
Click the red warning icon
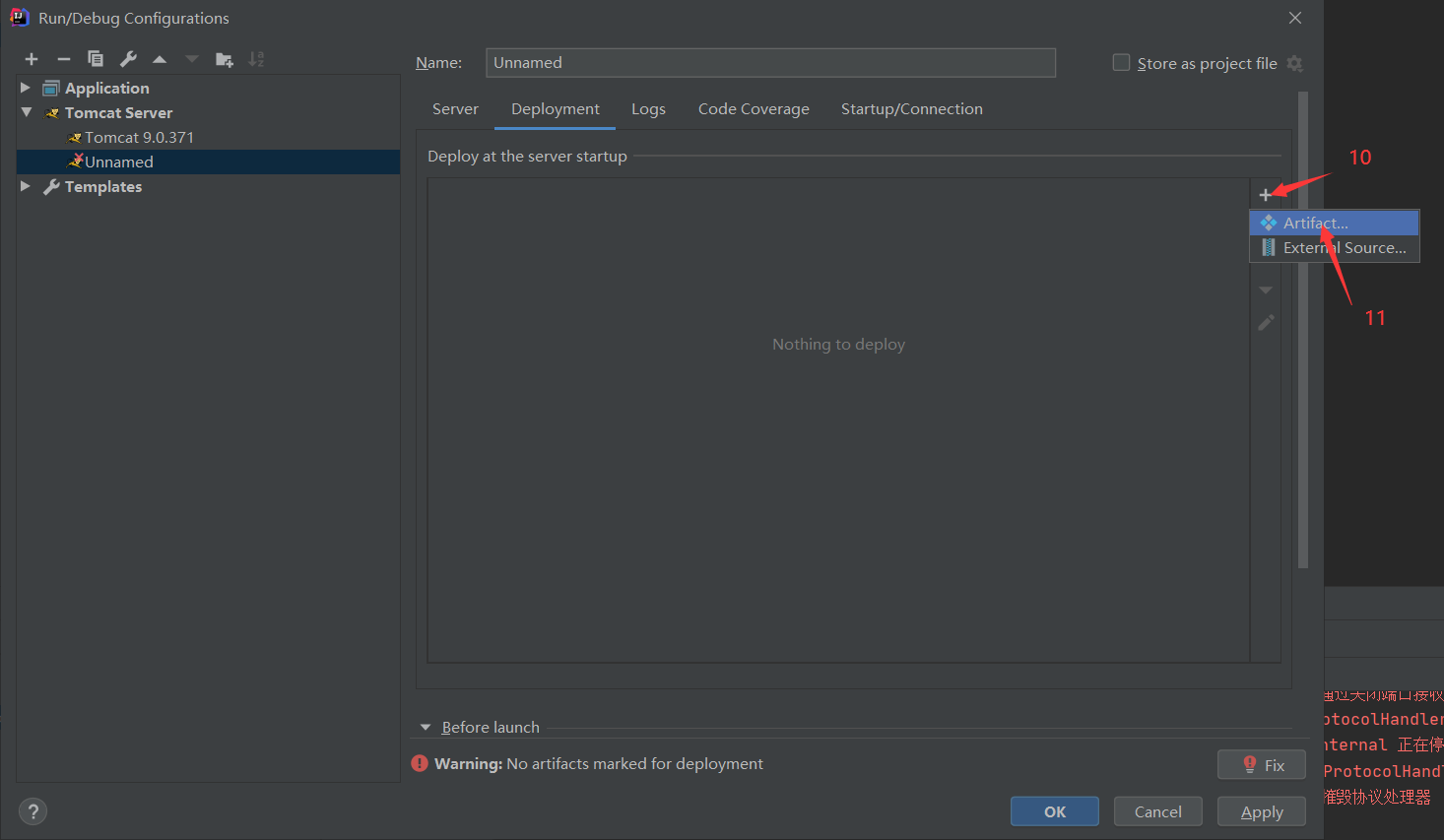pos(420,763)
